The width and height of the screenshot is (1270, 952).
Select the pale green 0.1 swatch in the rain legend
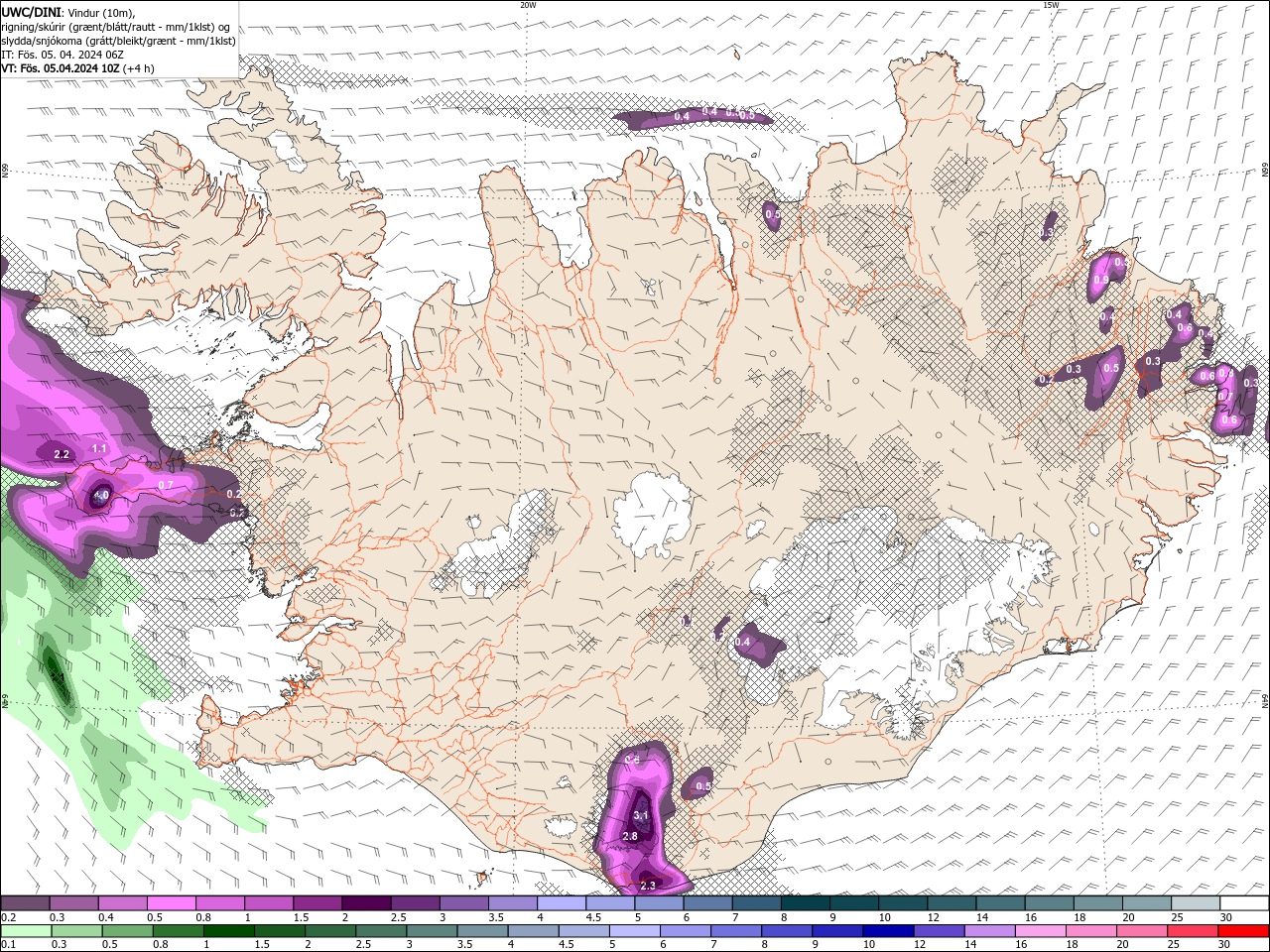coord(26,931)
